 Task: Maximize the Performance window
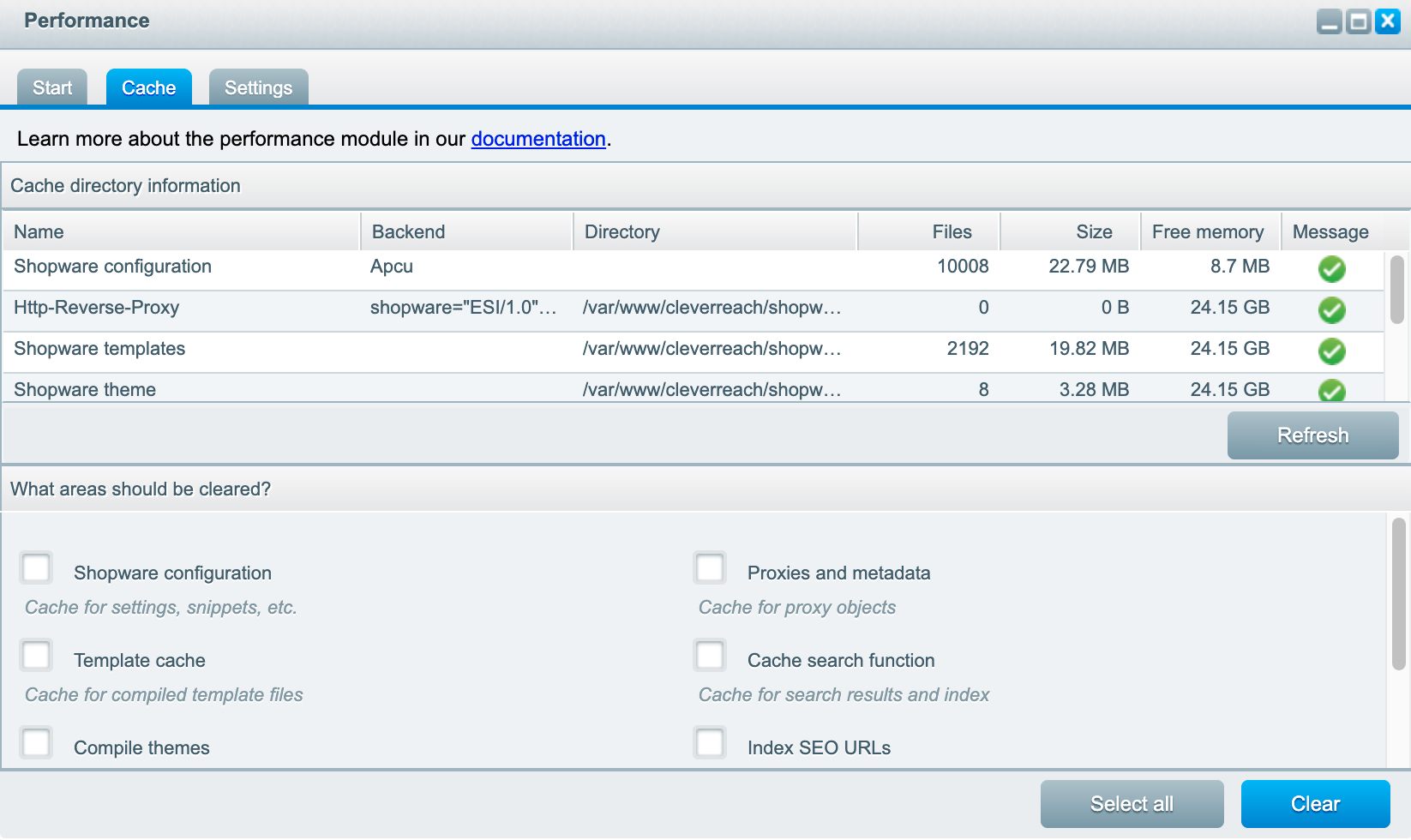click(x=1359, y=21)
